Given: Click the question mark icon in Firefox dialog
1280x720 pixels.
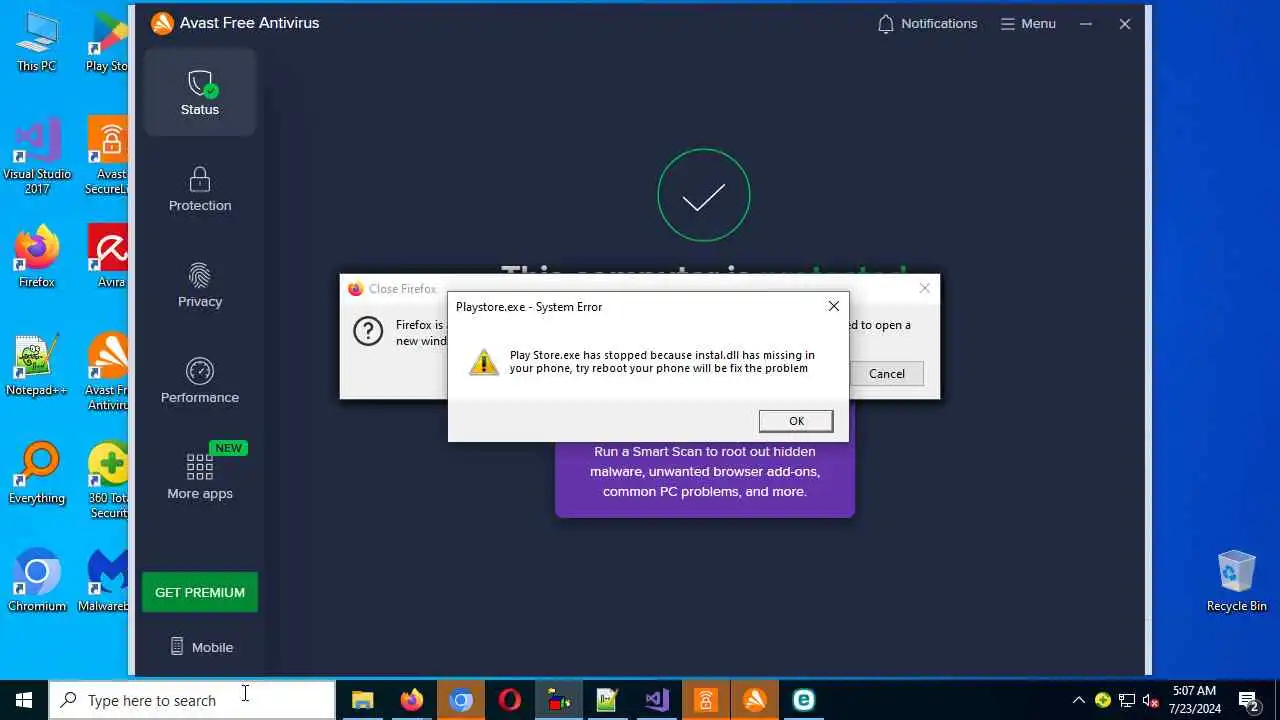Looking at the screenshot, I should coord(368,331).
